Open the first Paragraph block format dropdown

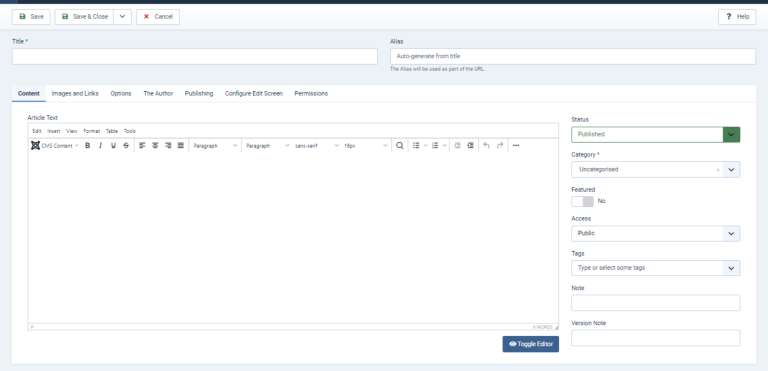coord(215,146)
